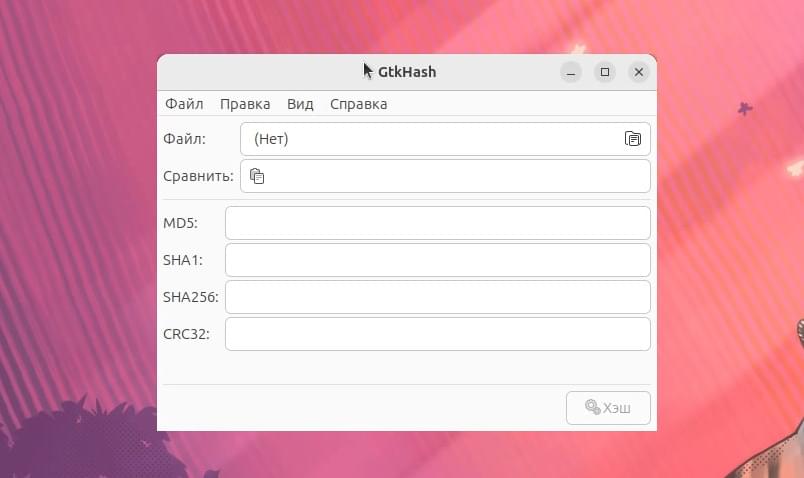Click the SHA256: label
Viewport: 804px width, 478px height.
191,297
